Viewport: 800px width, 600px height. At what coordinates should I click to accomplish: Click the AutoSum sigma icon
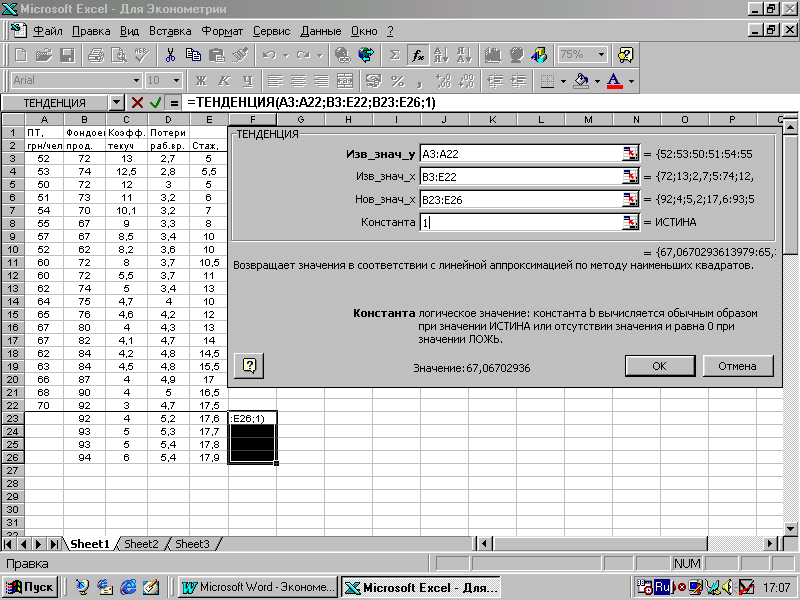point(394,55)
